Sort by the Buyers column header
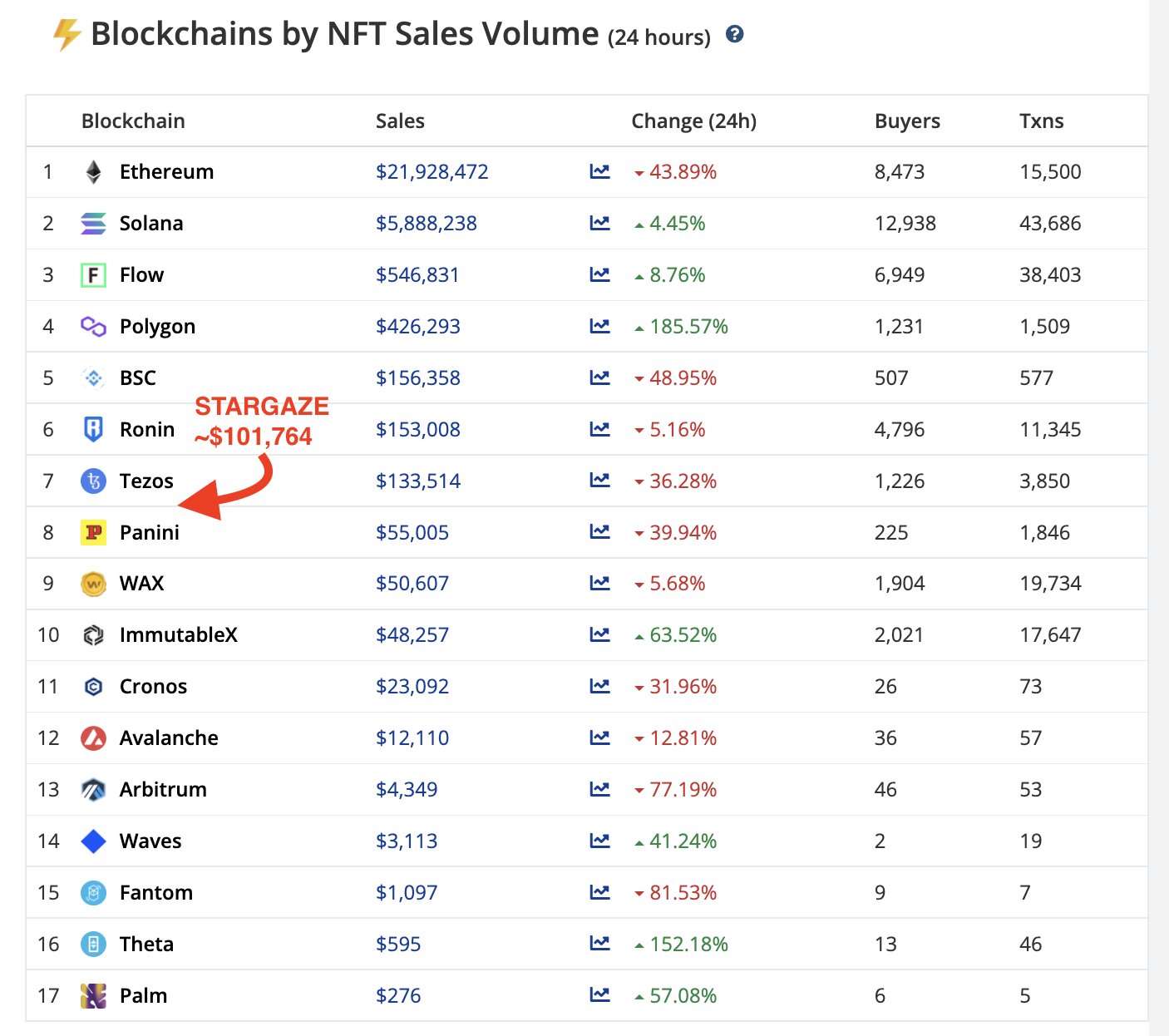 (x=907, y=121)
